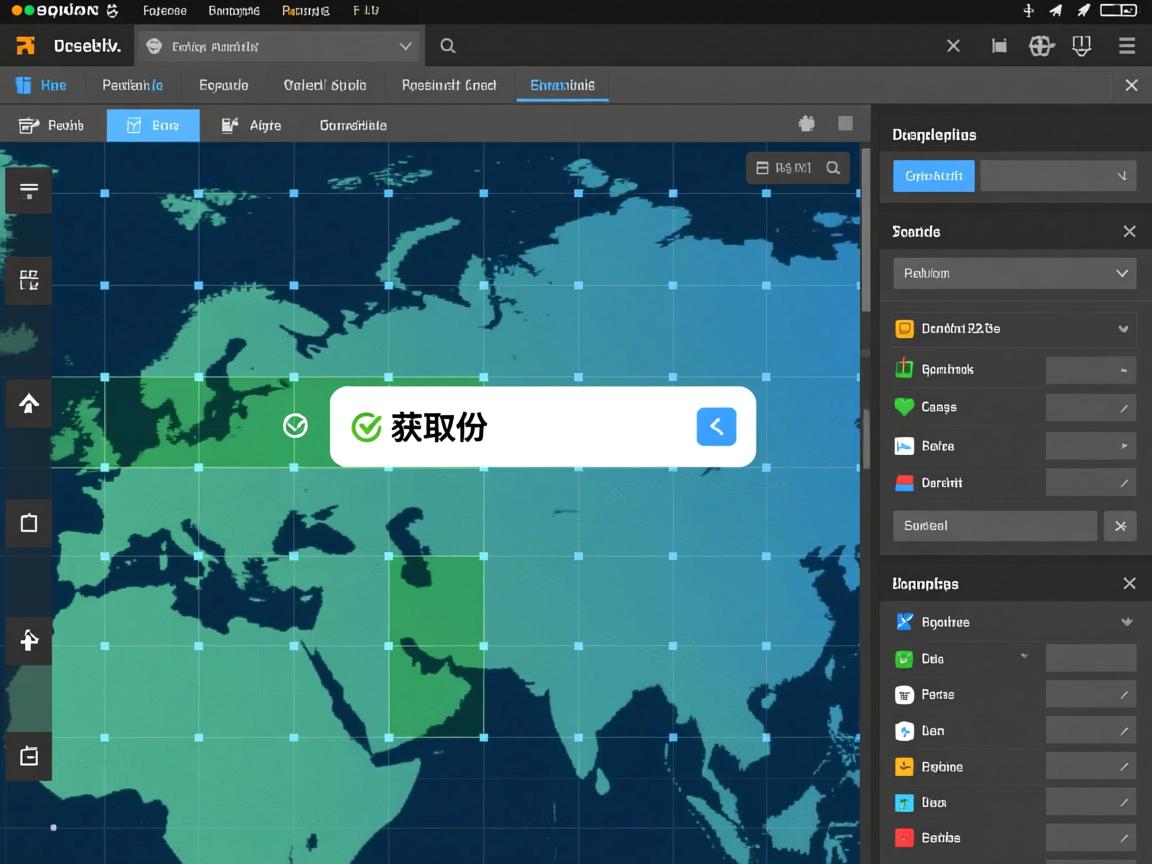
Task: Toggle the highlighted blue toolbar button above the map
Action: 153,125
